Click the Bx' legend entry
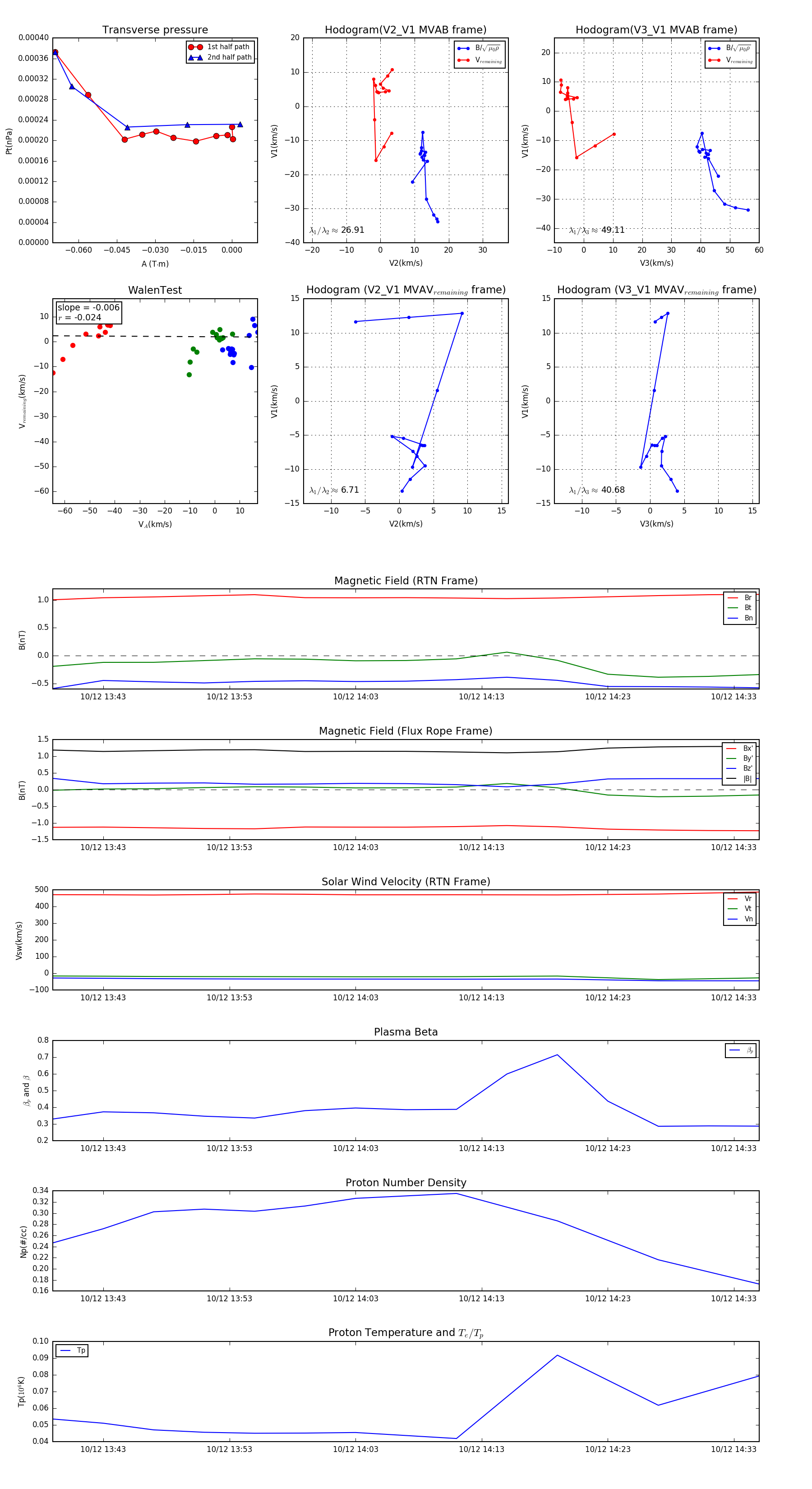Image resolution: width=812 pixels, height=1489 pixels. point(740,749)
